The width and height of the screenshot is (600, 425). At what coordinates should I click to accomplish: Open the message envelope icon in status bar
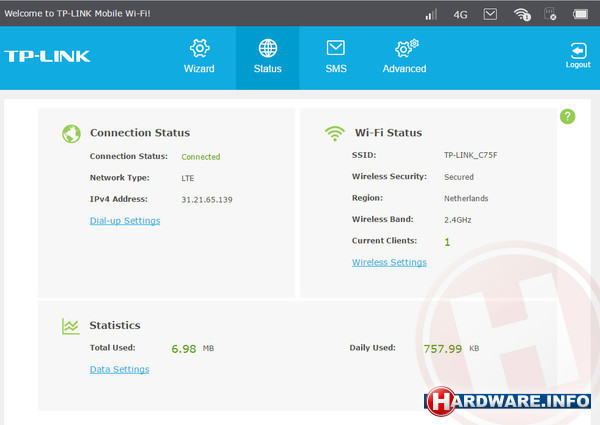tap(490, 14)
